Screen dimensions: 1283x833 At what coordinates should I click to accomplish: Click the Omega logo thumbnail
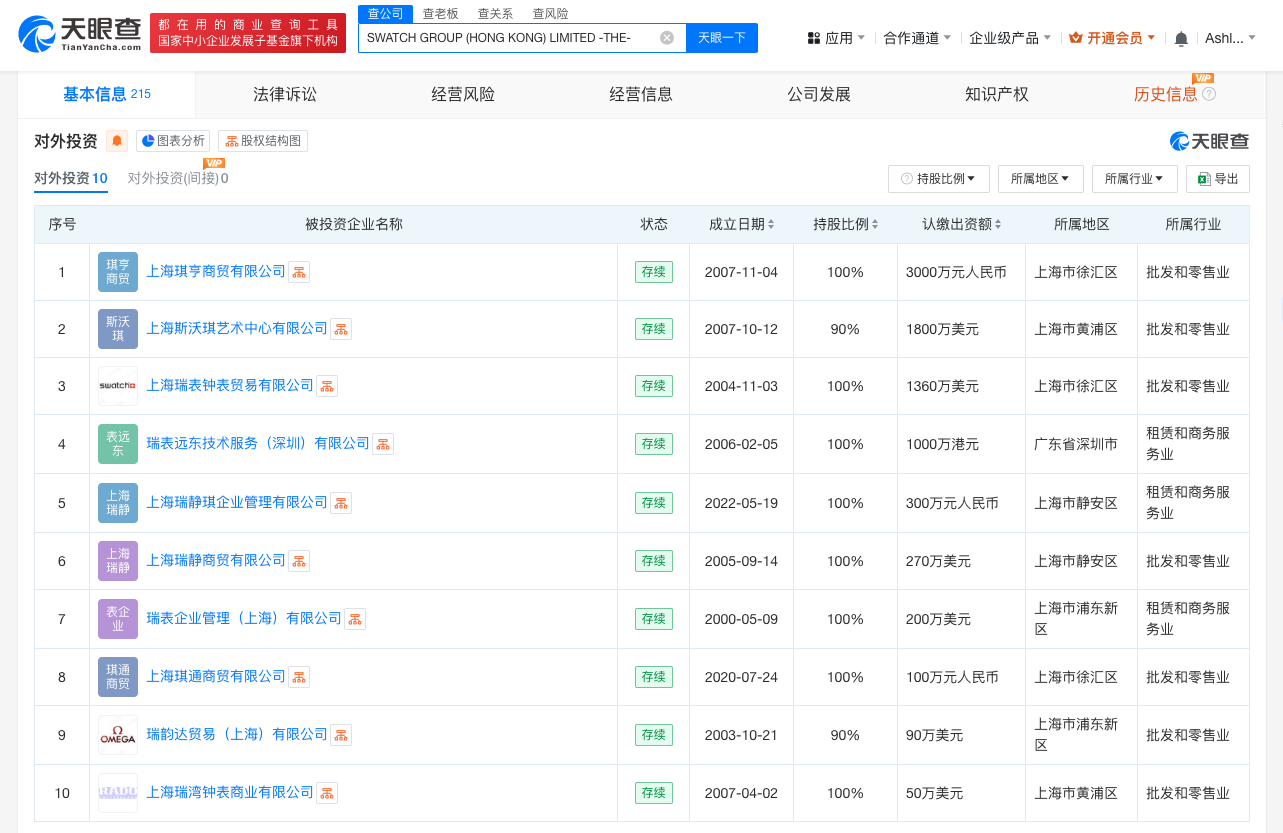118,735
